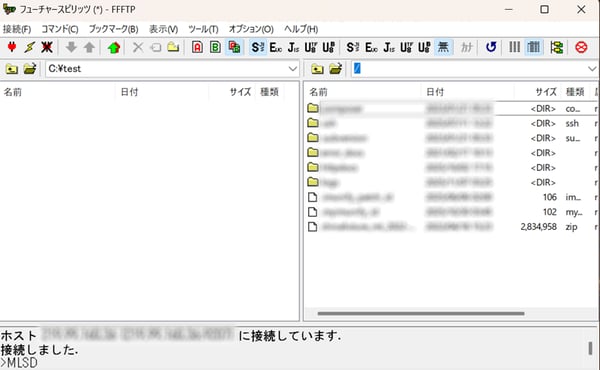This screenshot has width=600, height=370.
Task: Select the remote file with size 102
Action: 451,212
